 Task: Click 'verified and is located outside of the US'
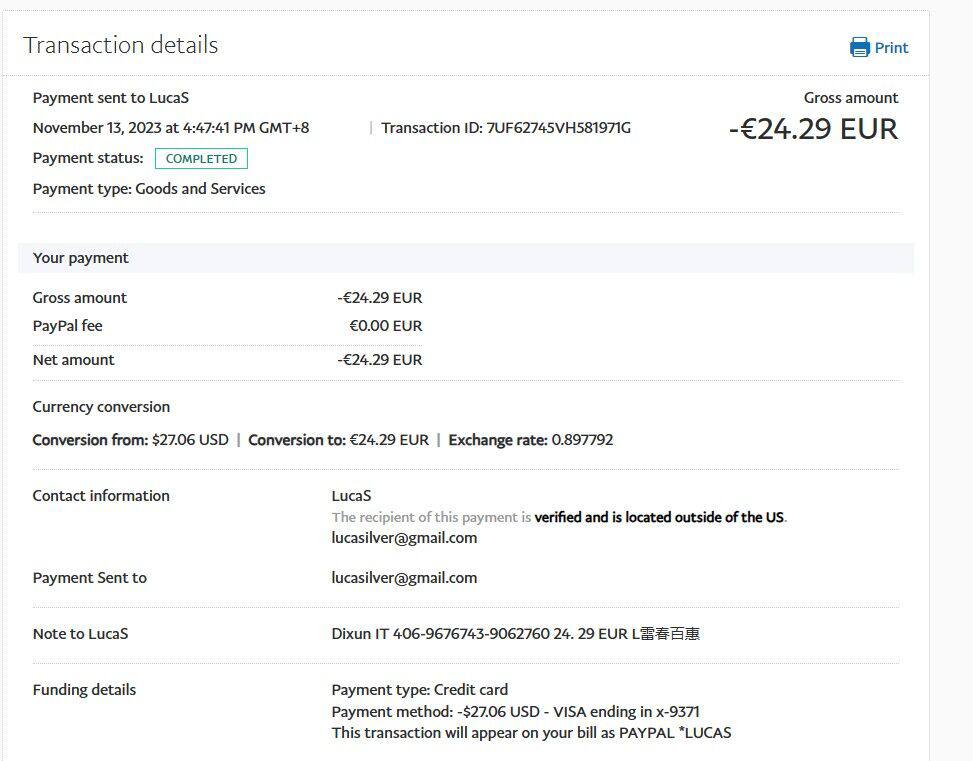click(659, 517)
